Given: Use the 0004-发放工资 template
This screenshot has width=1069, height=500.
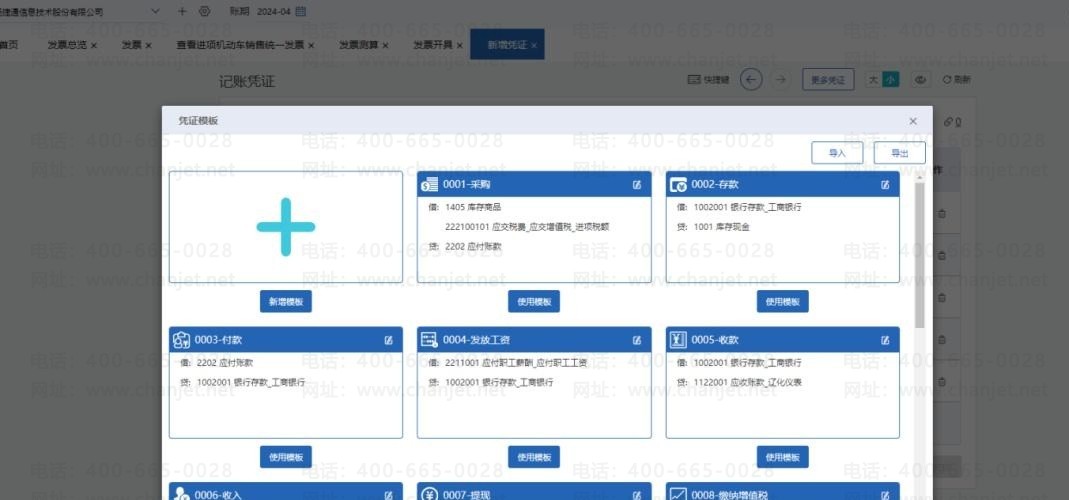Looking at the screenshot, I should pos(534,457).
